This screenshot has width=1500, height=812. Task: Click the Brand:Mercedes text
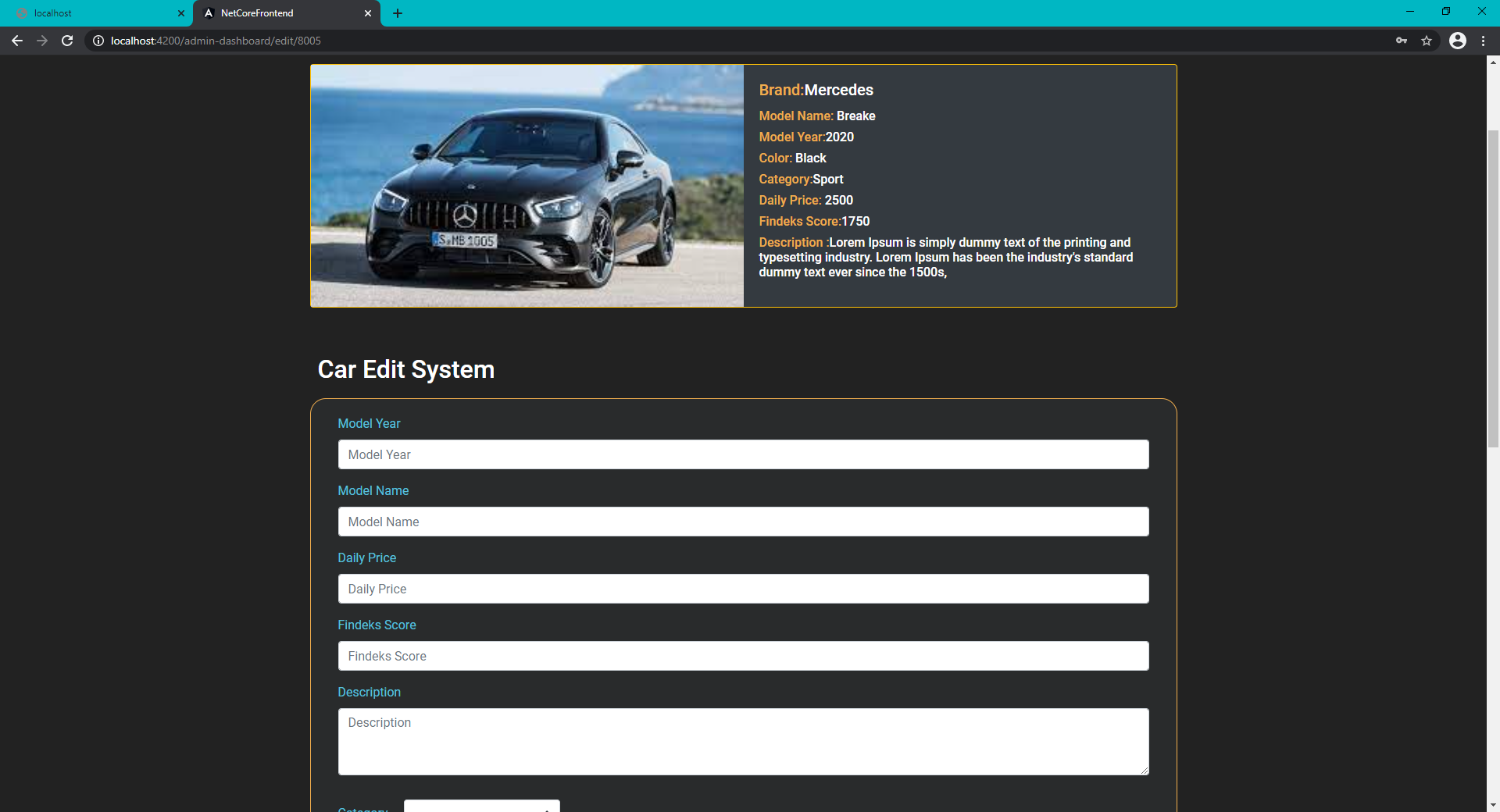(816, 90)
